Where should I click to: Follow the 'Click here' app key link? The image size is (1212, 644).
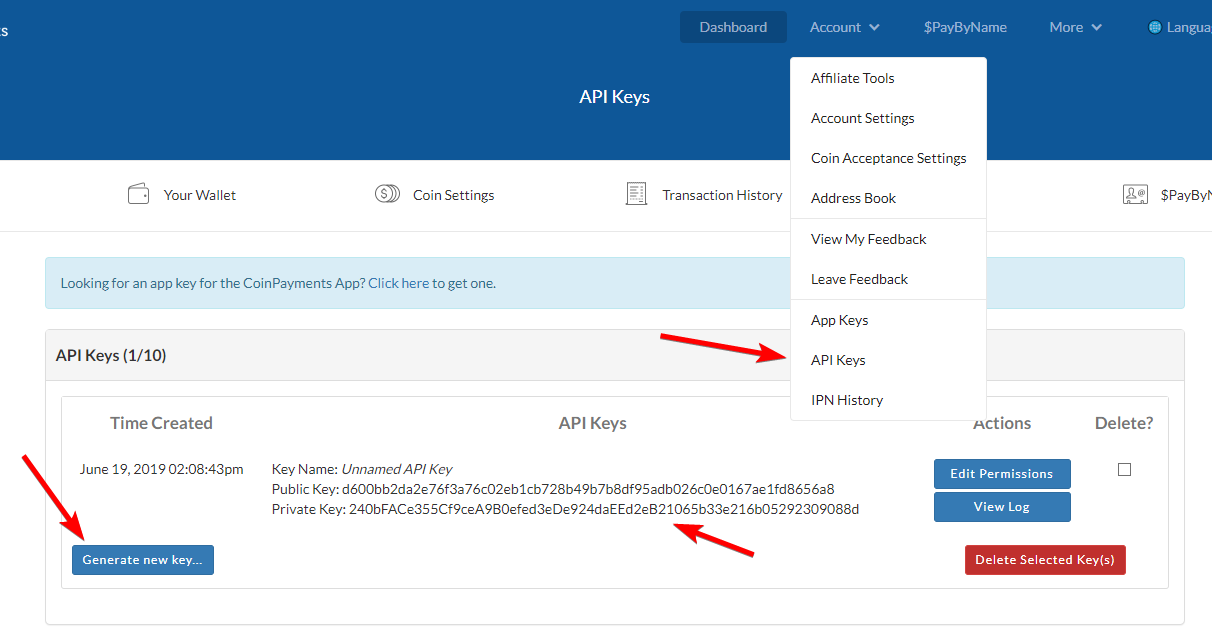(x=399, y=283)
